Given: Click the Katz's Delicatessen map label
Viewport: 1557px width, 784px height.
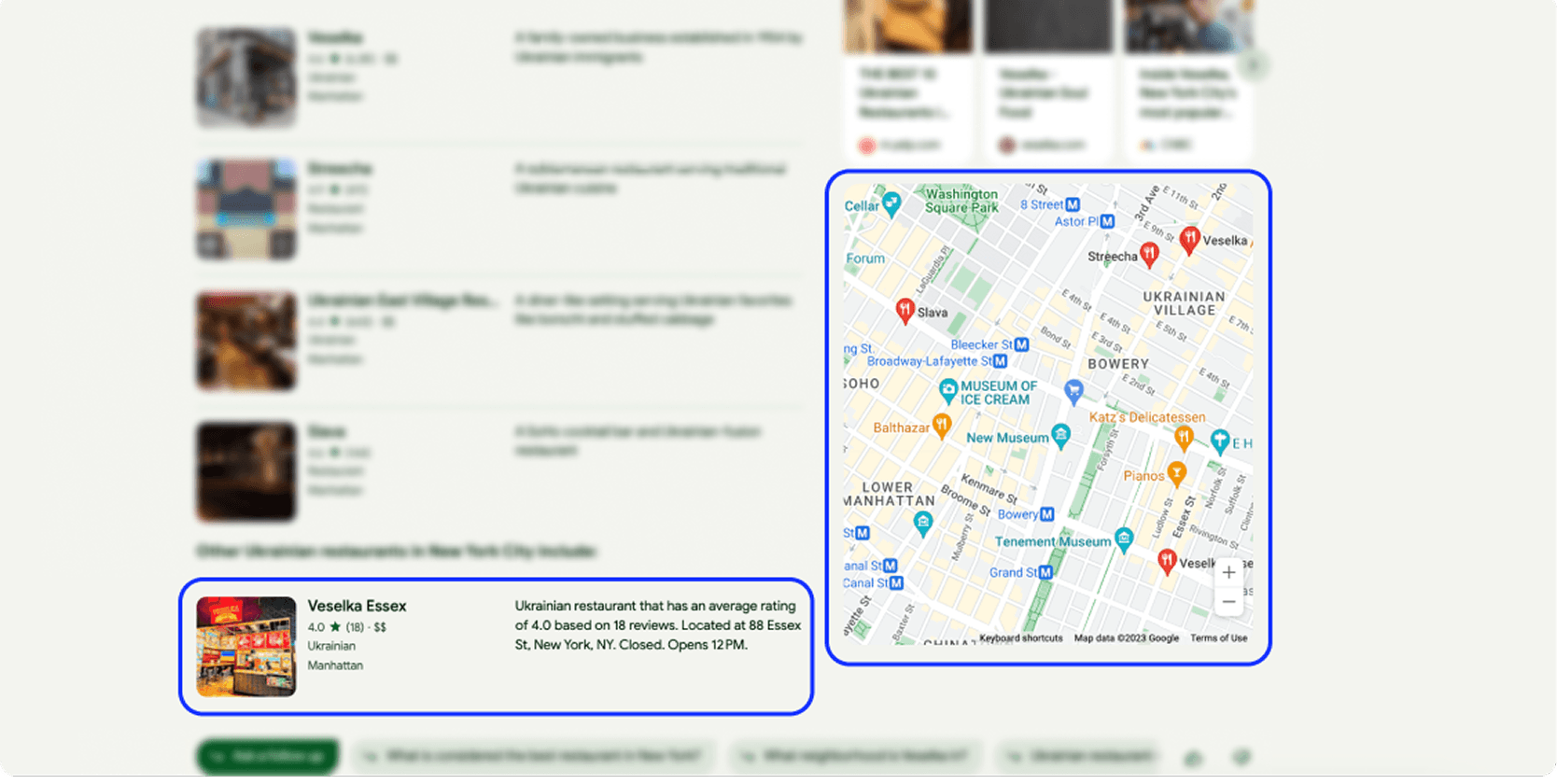Looking at the screenshot, I should click(1147, 417).
